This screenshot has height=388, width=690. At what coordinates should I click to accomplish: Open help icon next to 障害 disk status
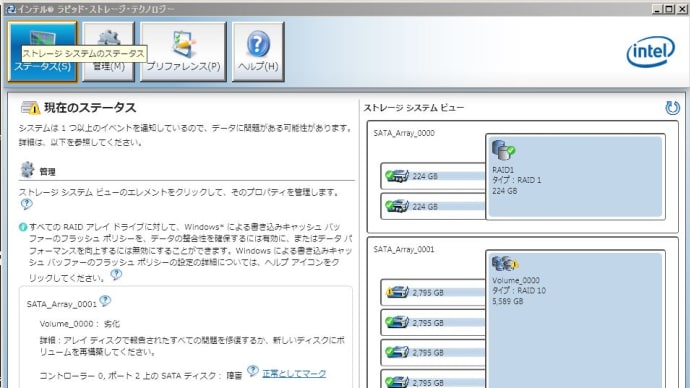click(x=253, y=371)
